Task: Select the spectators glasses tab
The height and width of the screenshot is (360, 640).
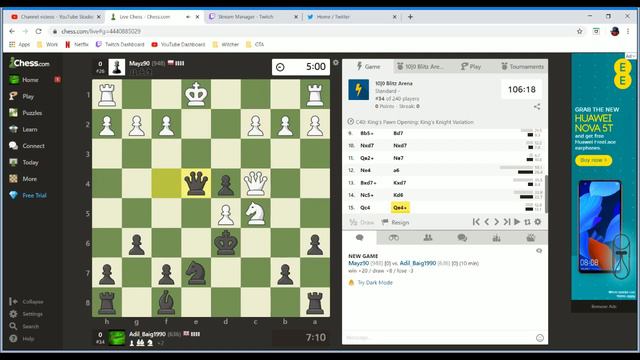Action: (393, 238)
